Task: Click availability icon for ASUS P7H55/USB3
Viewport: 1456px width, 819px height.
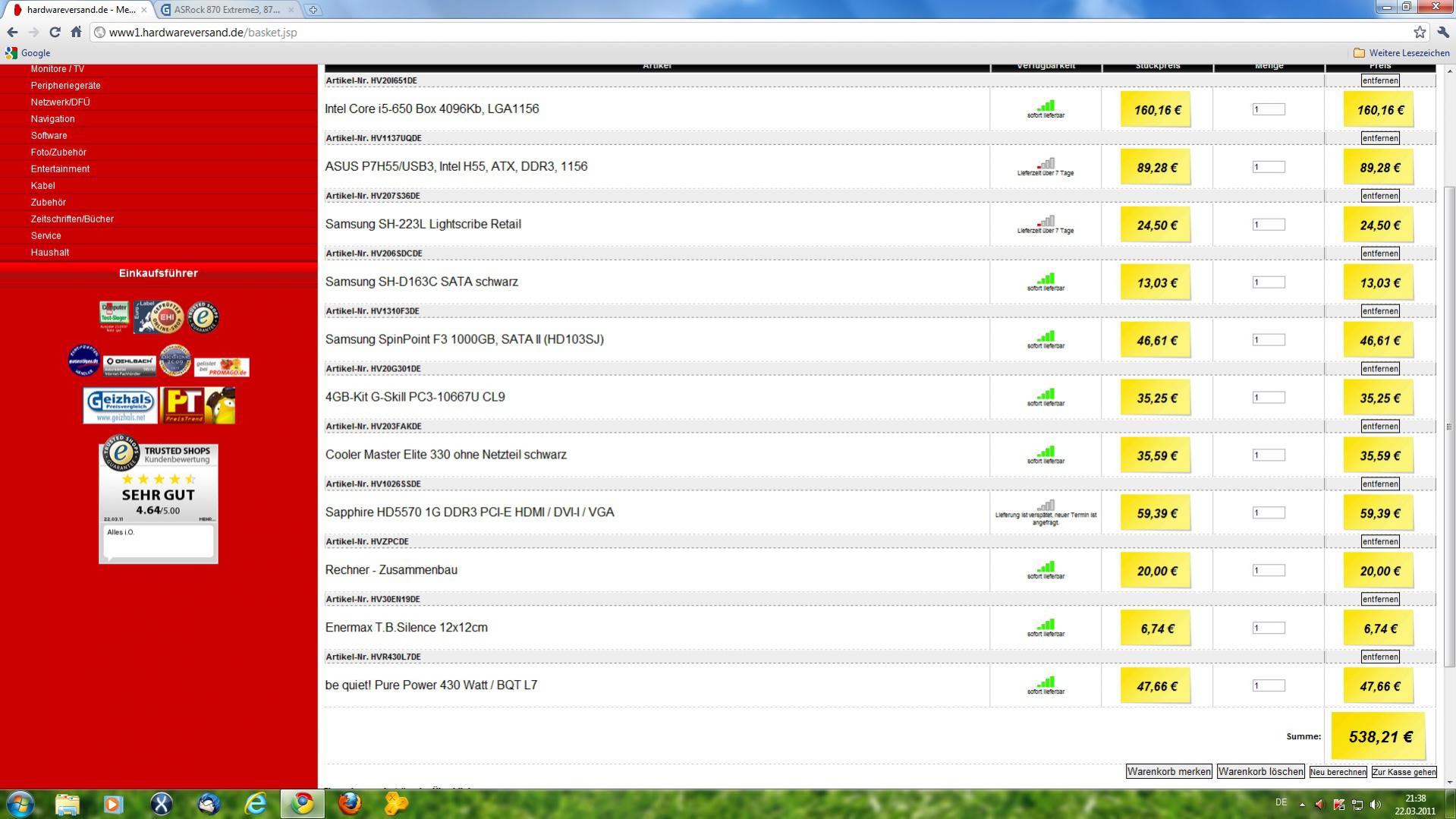Action: coord(1046,163)
